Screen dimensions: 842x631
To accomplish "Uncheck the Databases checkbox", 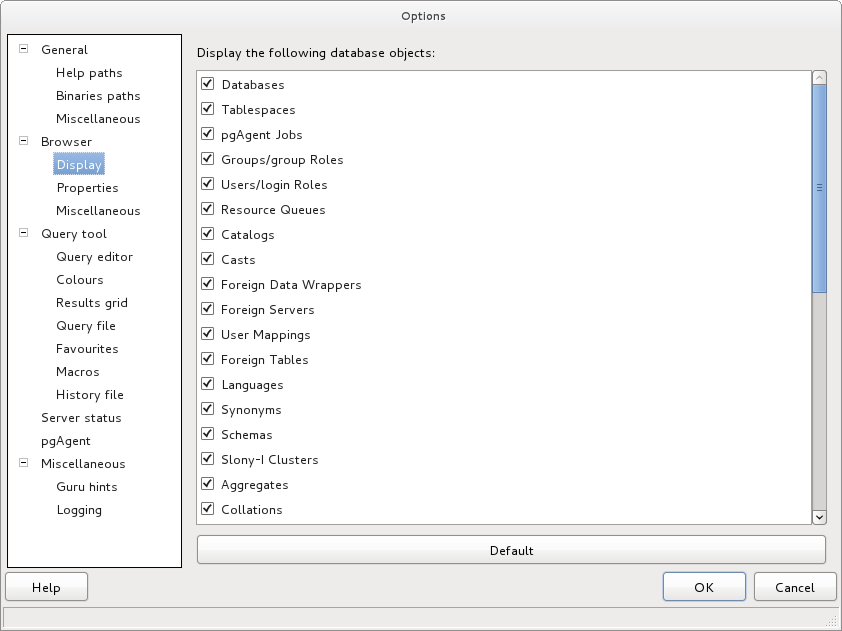I will click(x=208, y=84).
